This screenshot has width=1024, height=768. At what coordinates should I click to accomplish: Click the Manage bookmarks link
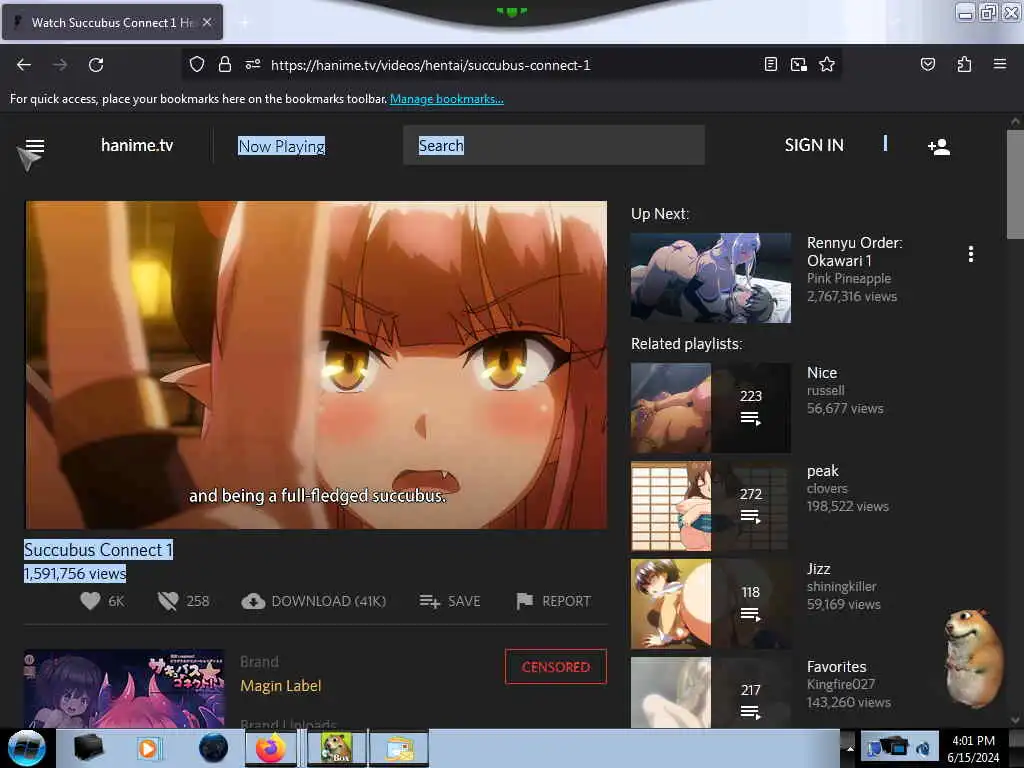447,99
